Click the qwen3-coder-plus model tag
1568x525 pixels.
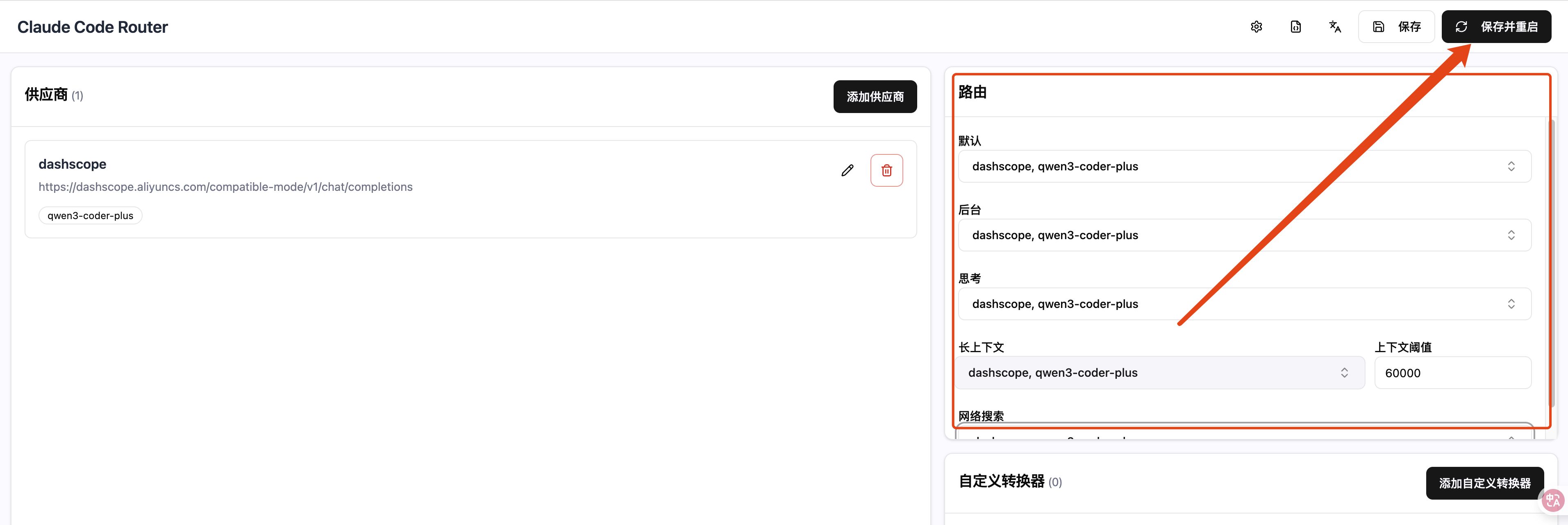click(x=90, y=215)
